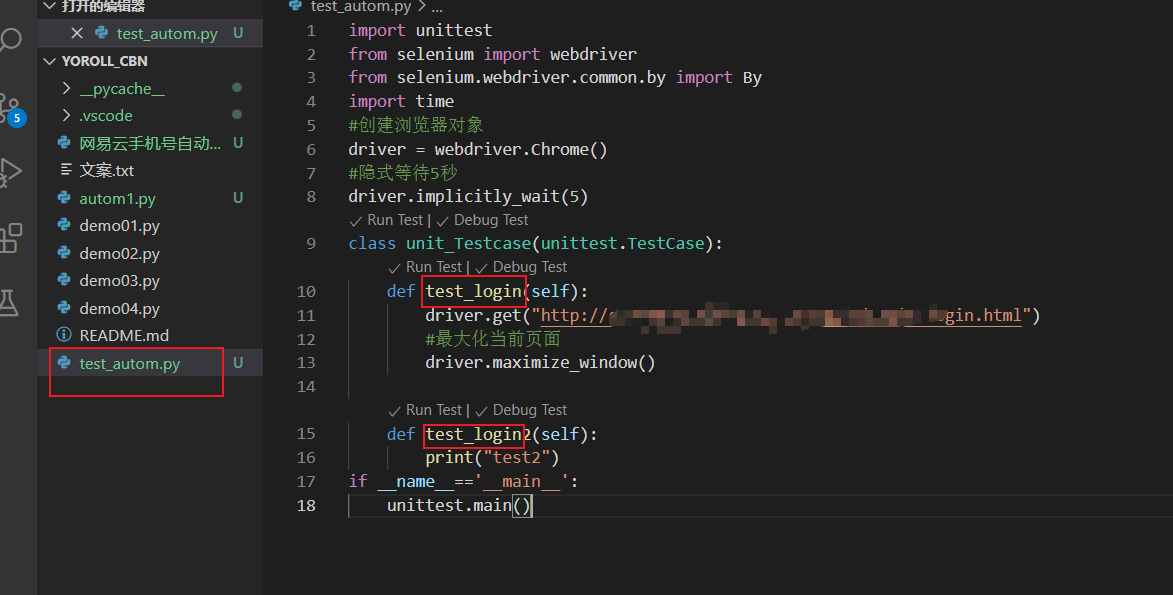Select test_autom.py in the file tree

[x=129, y=364]
